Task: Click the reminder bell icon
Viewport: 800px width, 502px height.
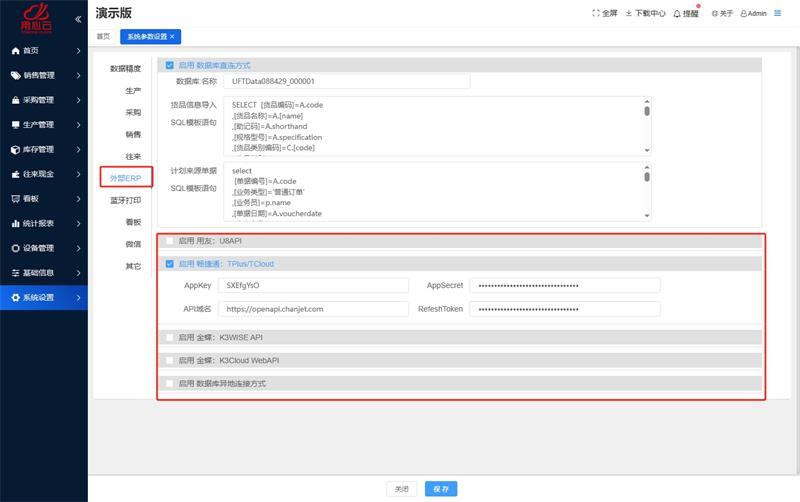Action: tap(678, 14)
